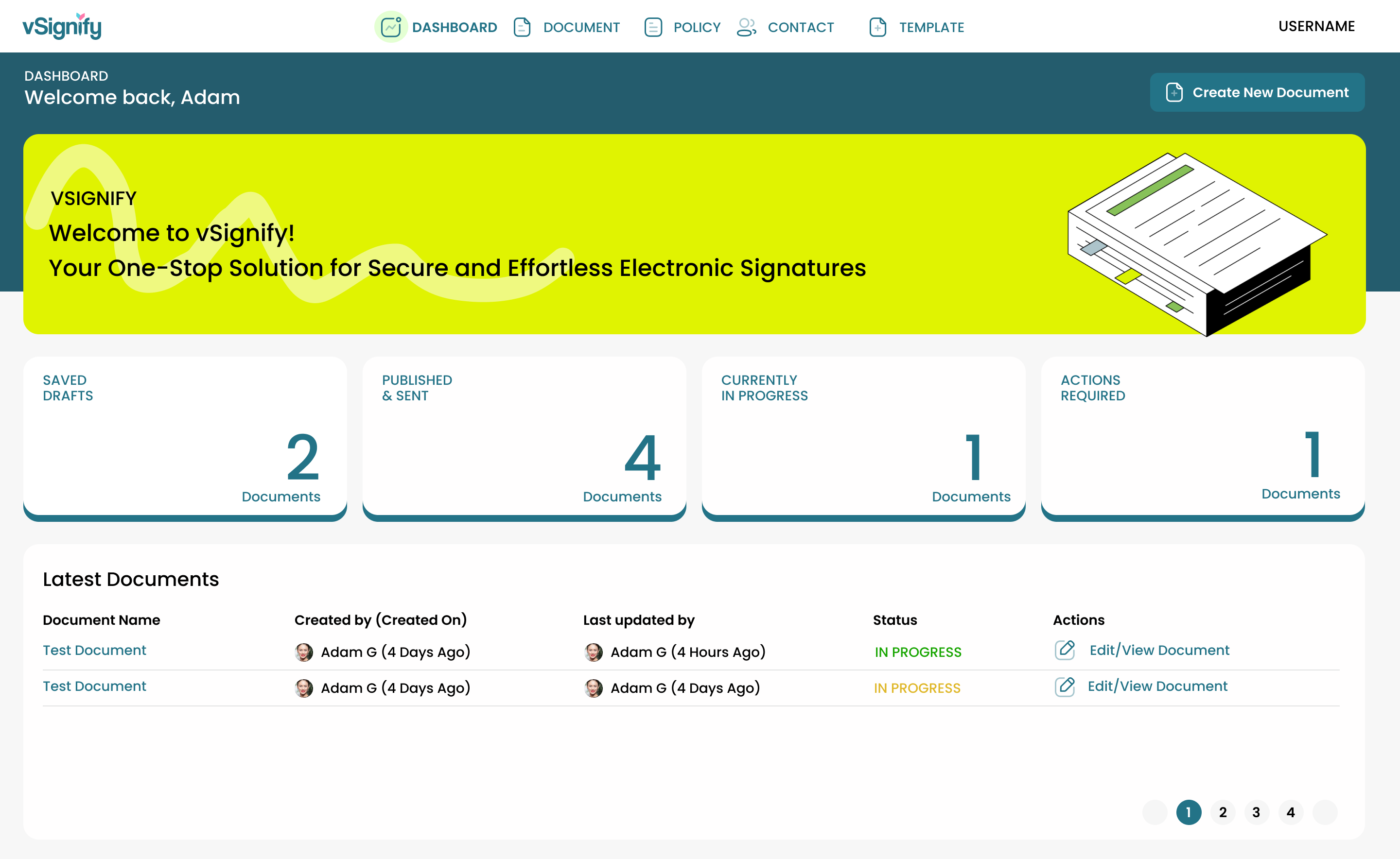The width and height of the screenshot is (1400, 859).
Task: Click the pencil edit icon on second Test Document row
Action: click(x=1065, y=687)
